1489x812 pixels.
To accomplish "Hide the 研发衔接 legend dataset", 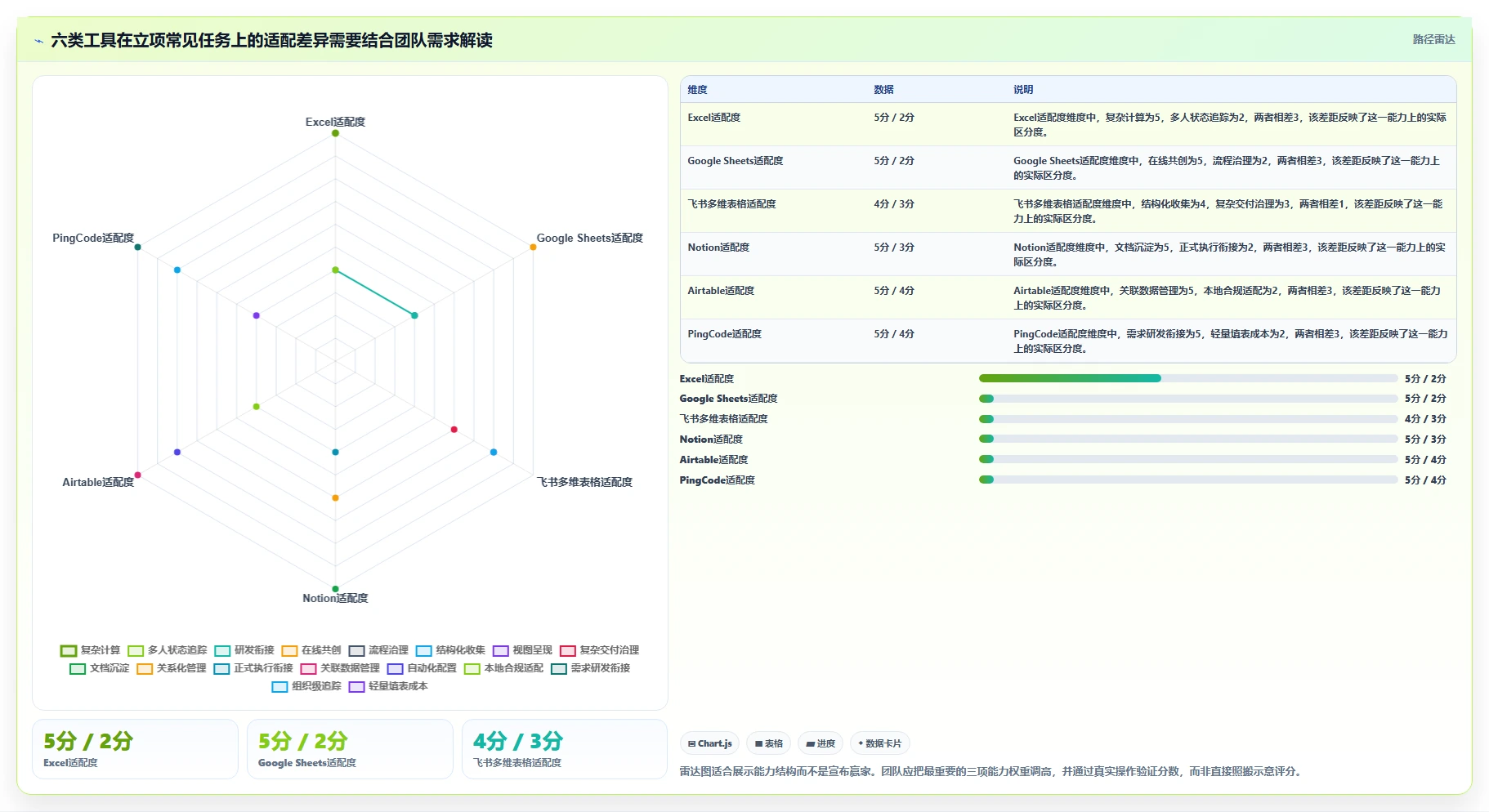I will pyautogui.click(x=244, y=650).
